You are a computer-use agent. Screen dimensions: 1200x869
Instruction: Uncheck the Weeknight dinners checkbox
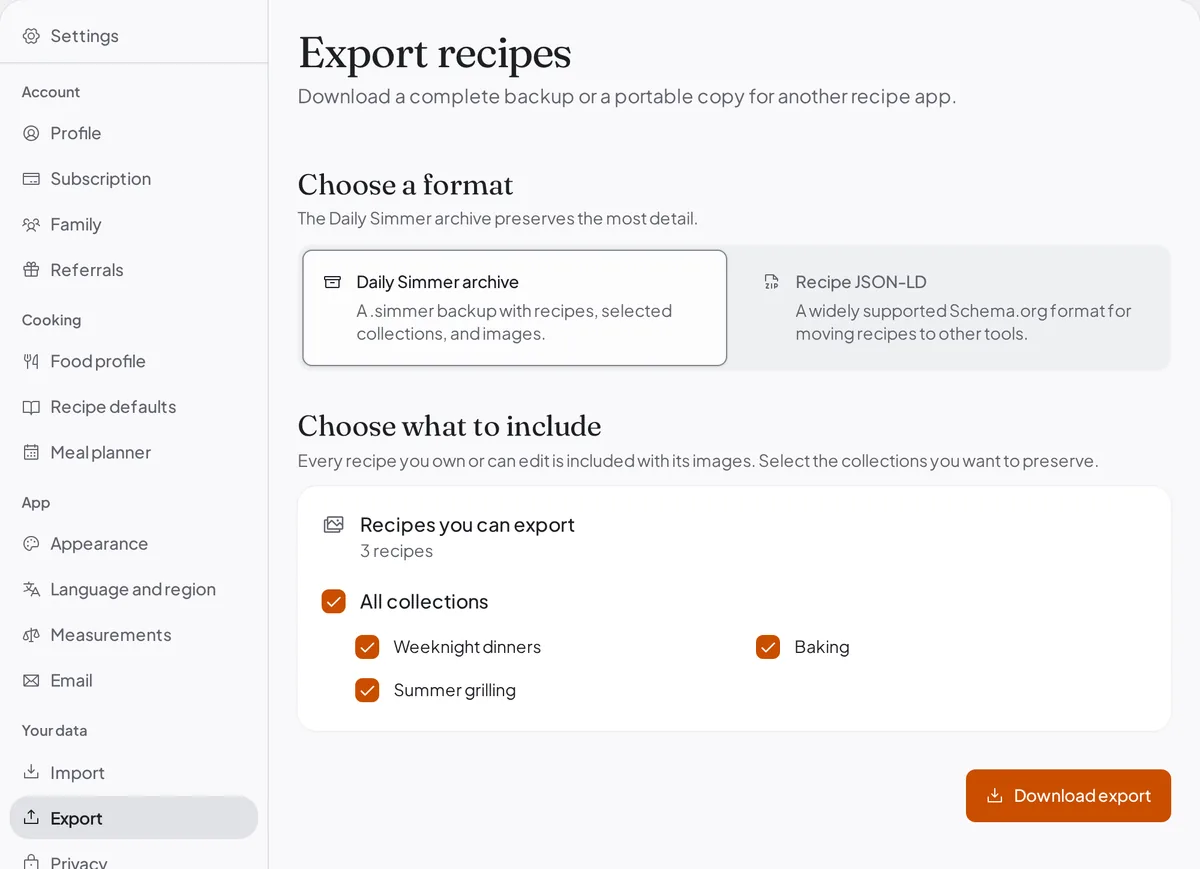[x=367, y=647]
